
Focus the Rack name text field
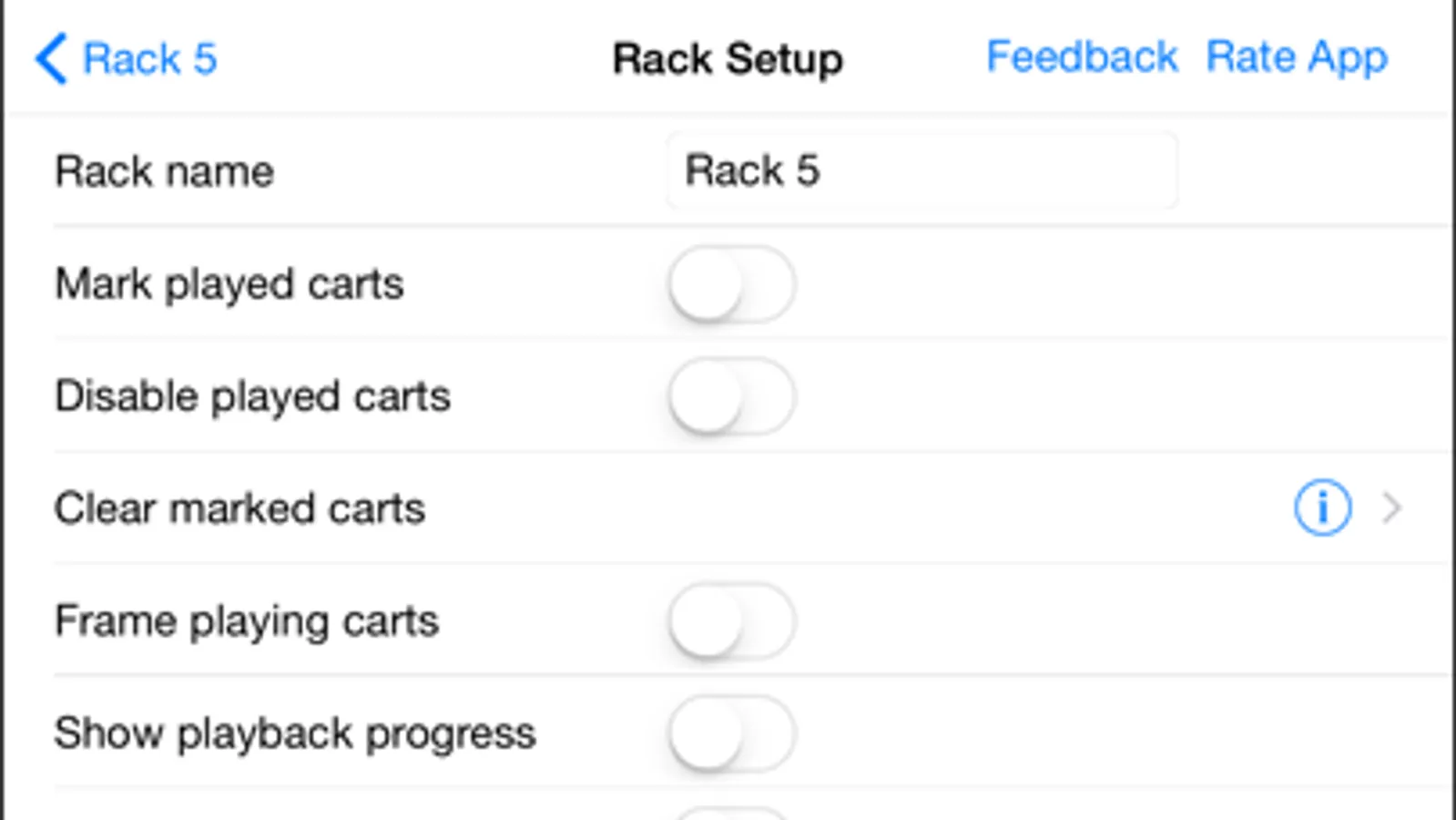pyautogui.click(x=921, y=171)
